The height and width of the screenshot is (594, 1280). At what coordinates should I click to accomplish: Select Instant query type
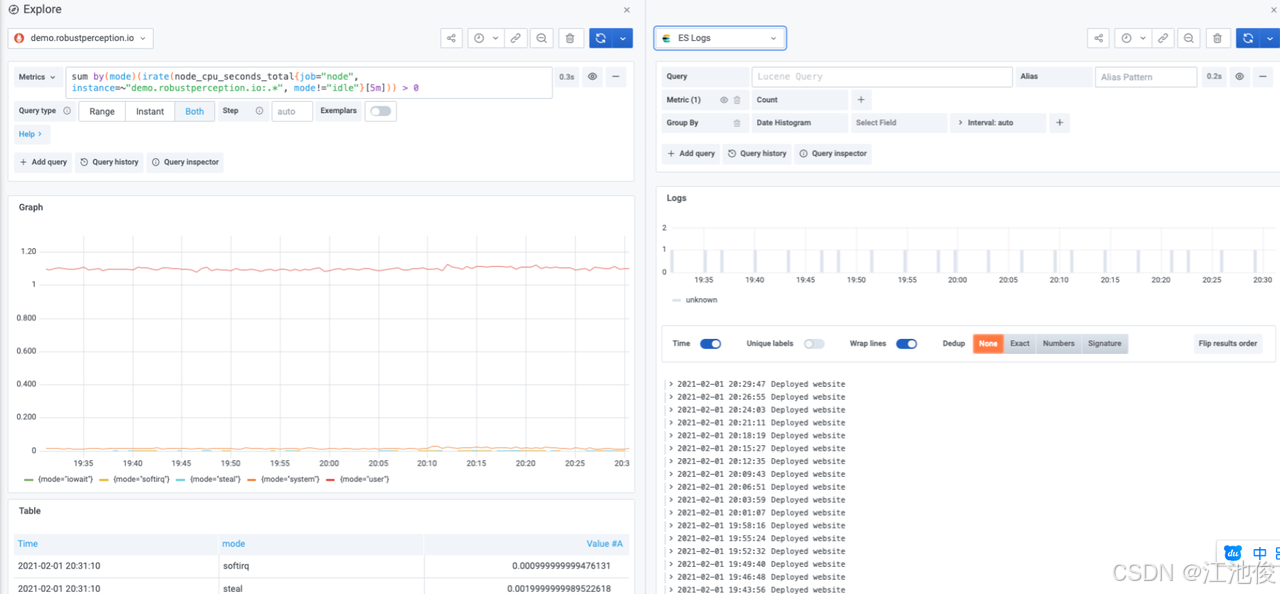[x=150, y=111]
